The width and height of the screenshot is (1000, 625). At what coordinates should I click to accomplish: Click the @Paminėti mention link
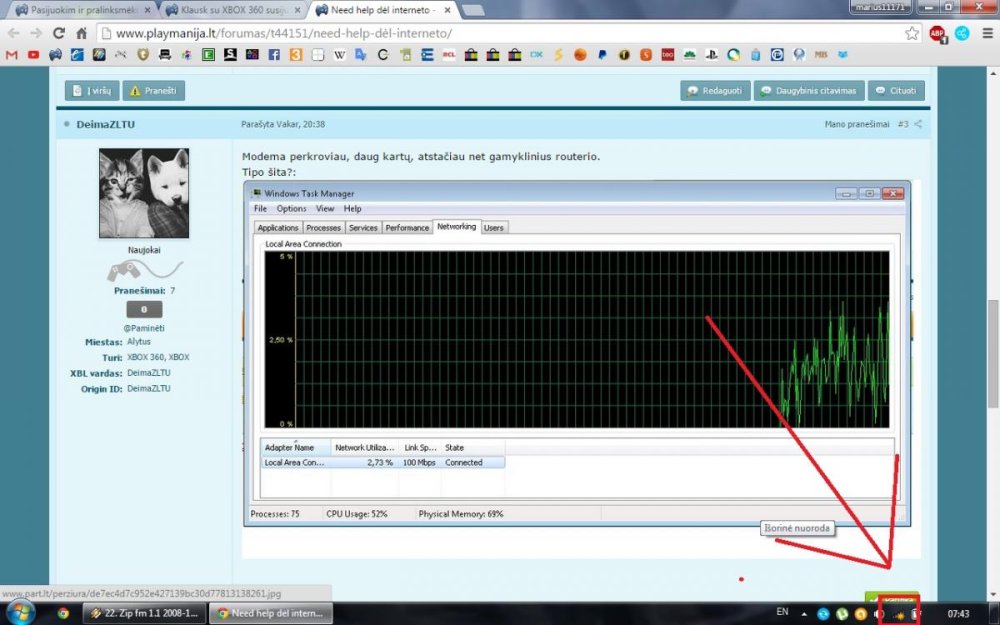pyautogui.click(x=144, y=328)
